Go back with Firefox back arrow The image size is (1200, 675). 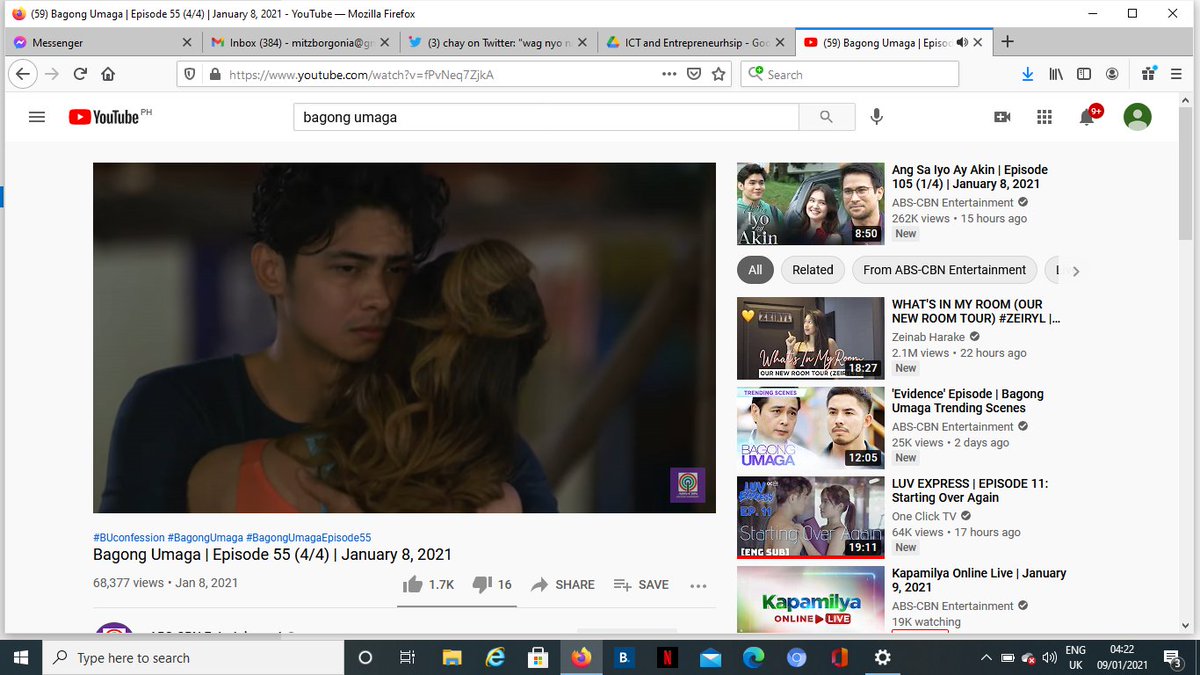click(24, 74)
